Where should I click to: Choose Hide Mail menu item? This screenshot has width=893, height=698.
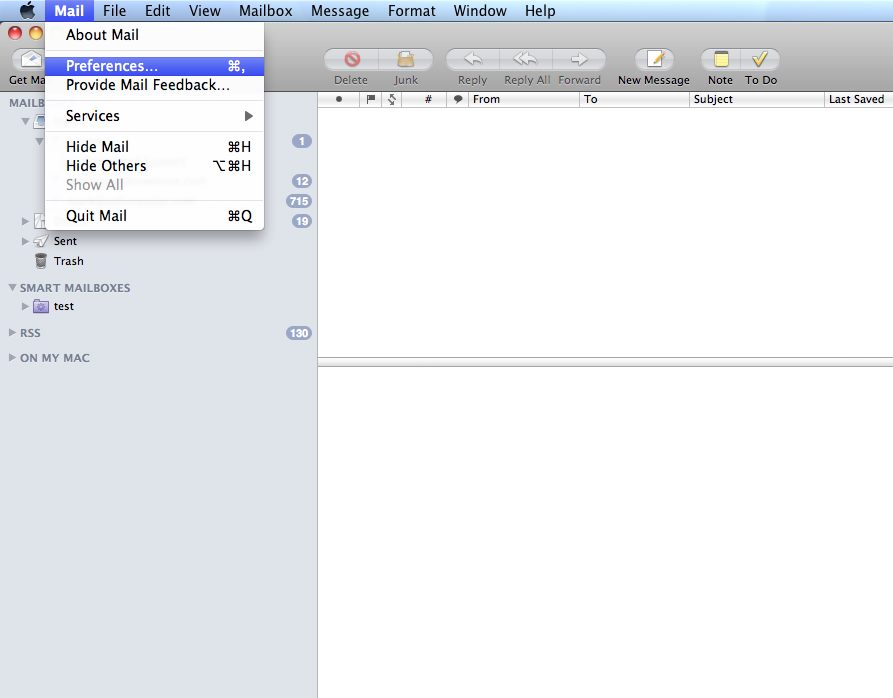click(x=154, y=147)
